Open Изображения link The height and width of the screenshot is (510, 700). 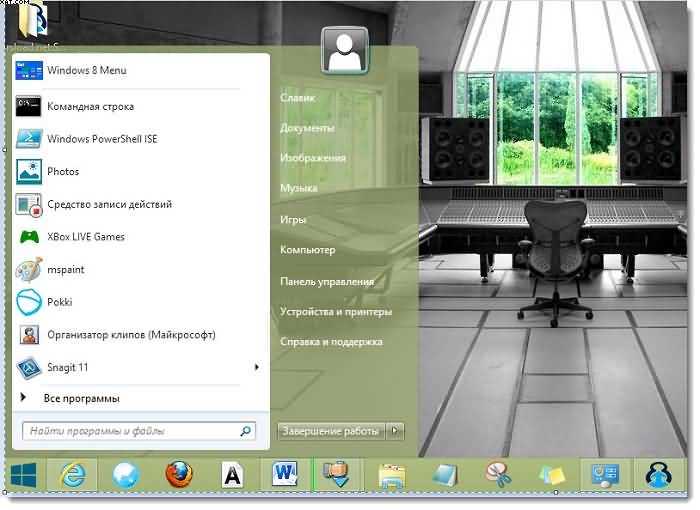tap(313, 158)
